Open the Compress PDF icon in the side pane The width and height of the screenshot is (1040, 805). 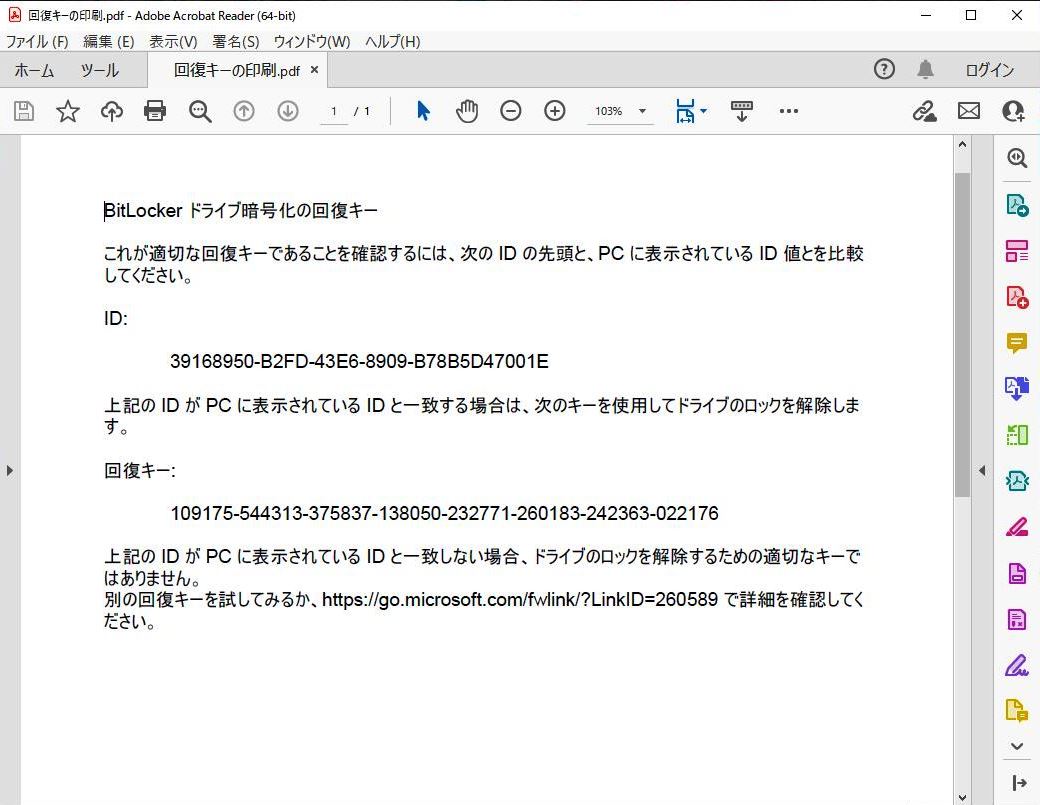tap(1017, 619)
